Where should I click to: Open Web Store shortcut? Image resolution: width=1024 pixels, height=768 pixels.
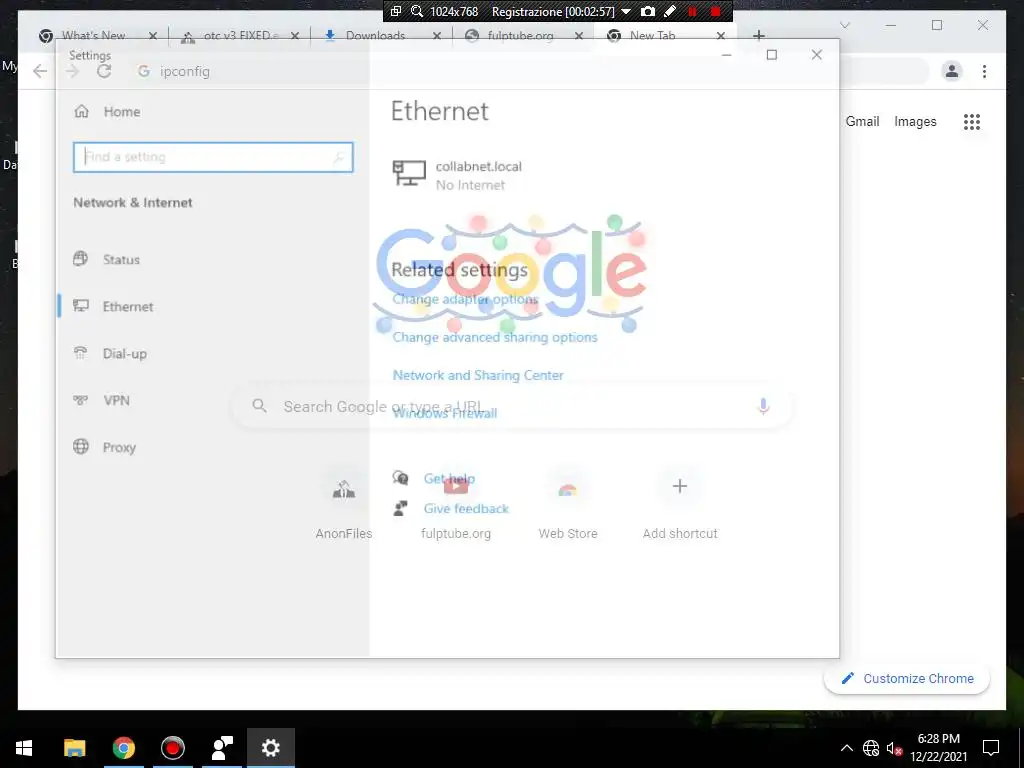568,503
